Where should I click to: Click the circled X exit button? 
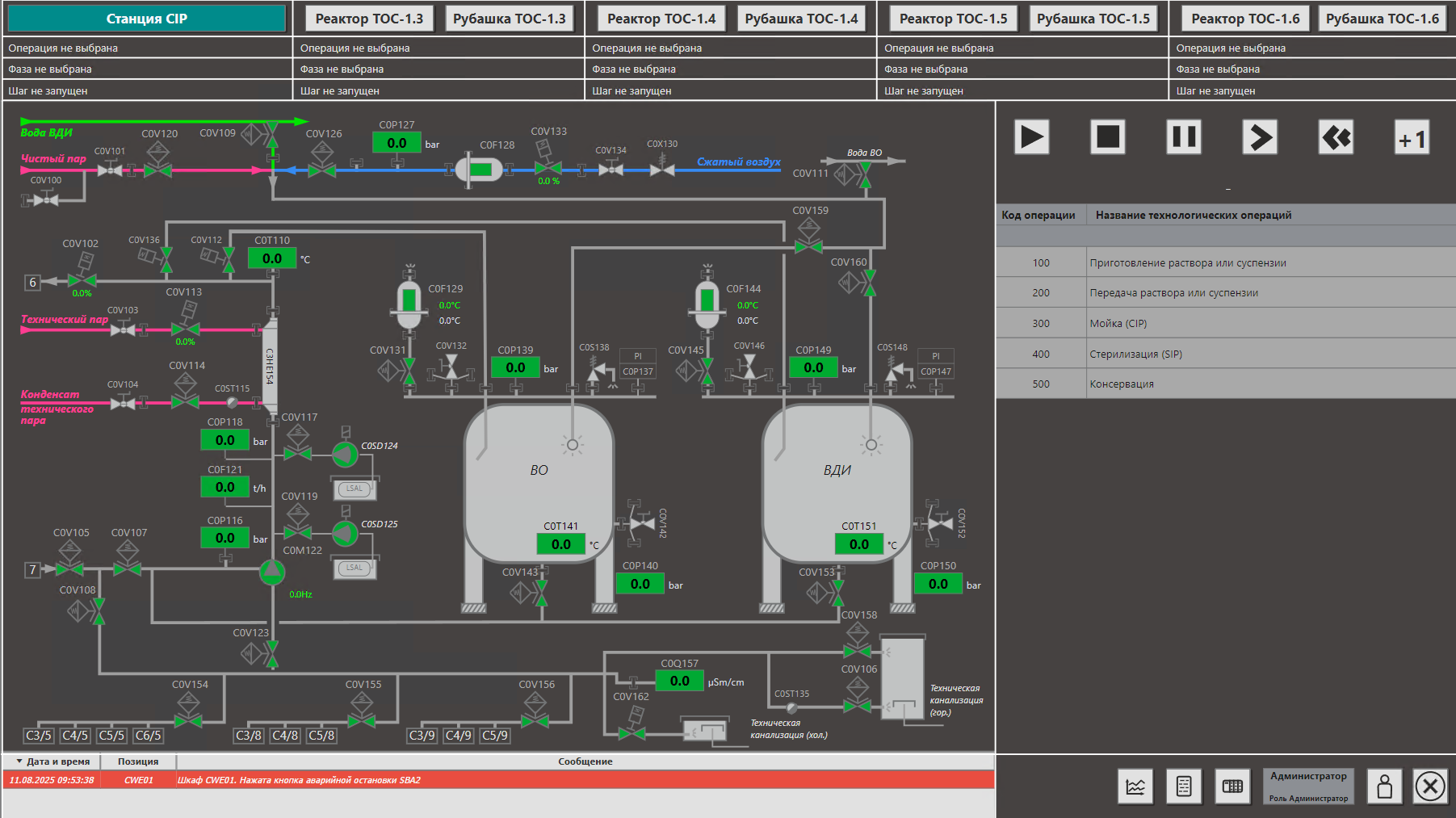click(1430, 787)
